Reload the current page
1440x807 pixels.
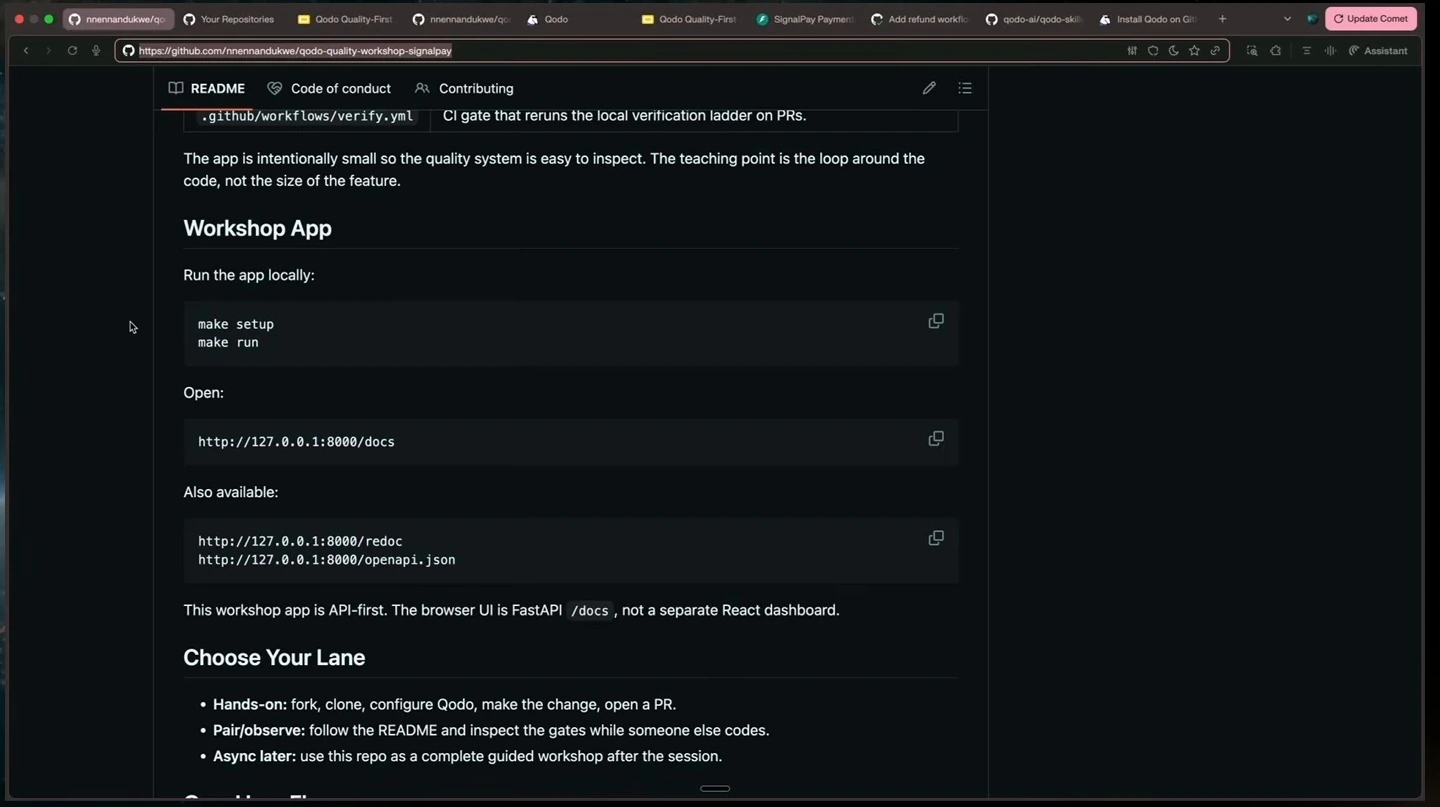tap(72, 51)
